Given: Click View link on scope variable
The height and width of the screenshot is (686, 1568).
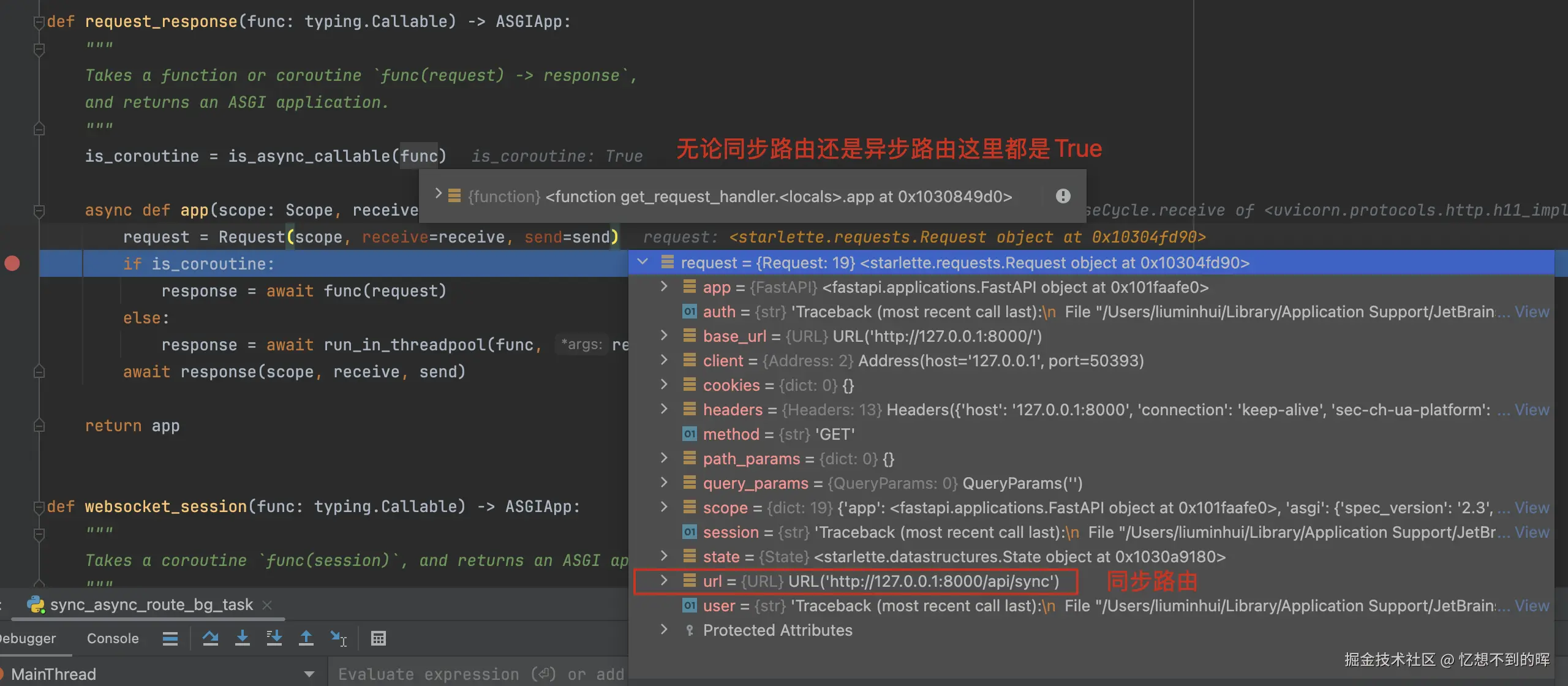Looking at the screenshot, I should [1531, 508].
